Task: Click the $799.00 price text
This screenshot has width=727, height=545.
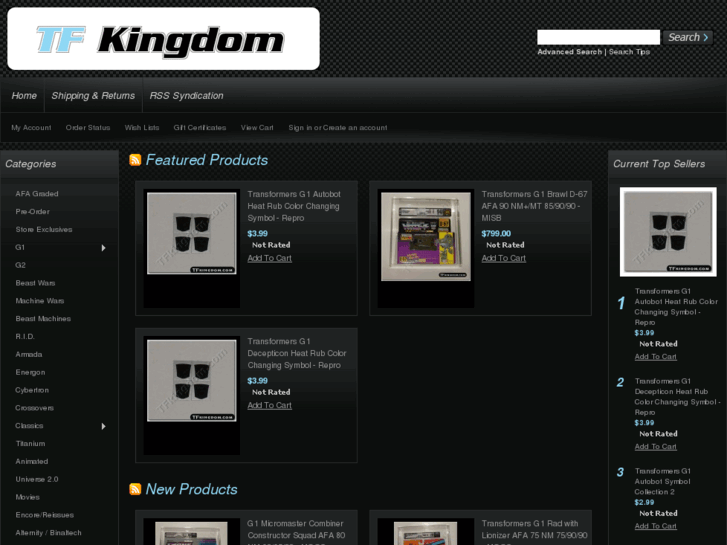Action: tap(496, 234)
